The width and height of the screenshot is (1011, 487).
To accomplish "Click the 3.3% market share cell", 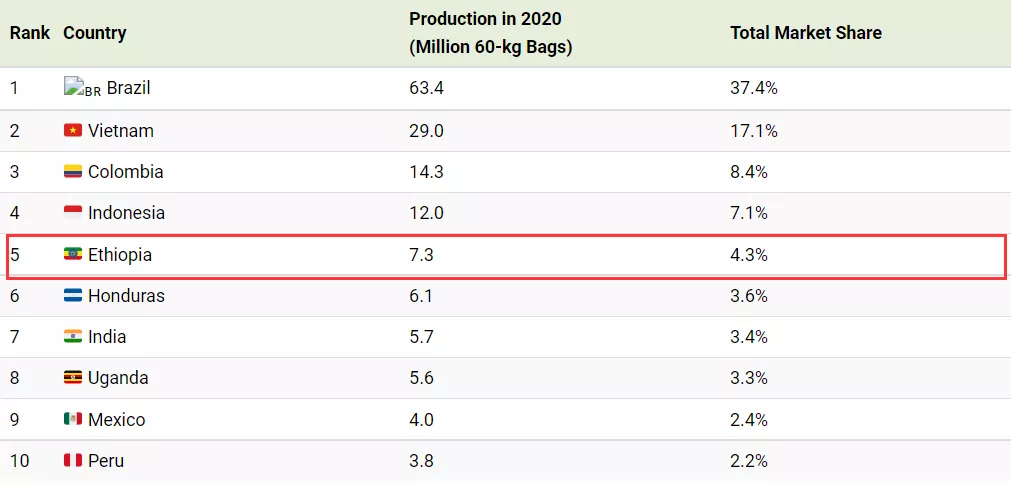I will pyautogui.click(x=749, y=377).
